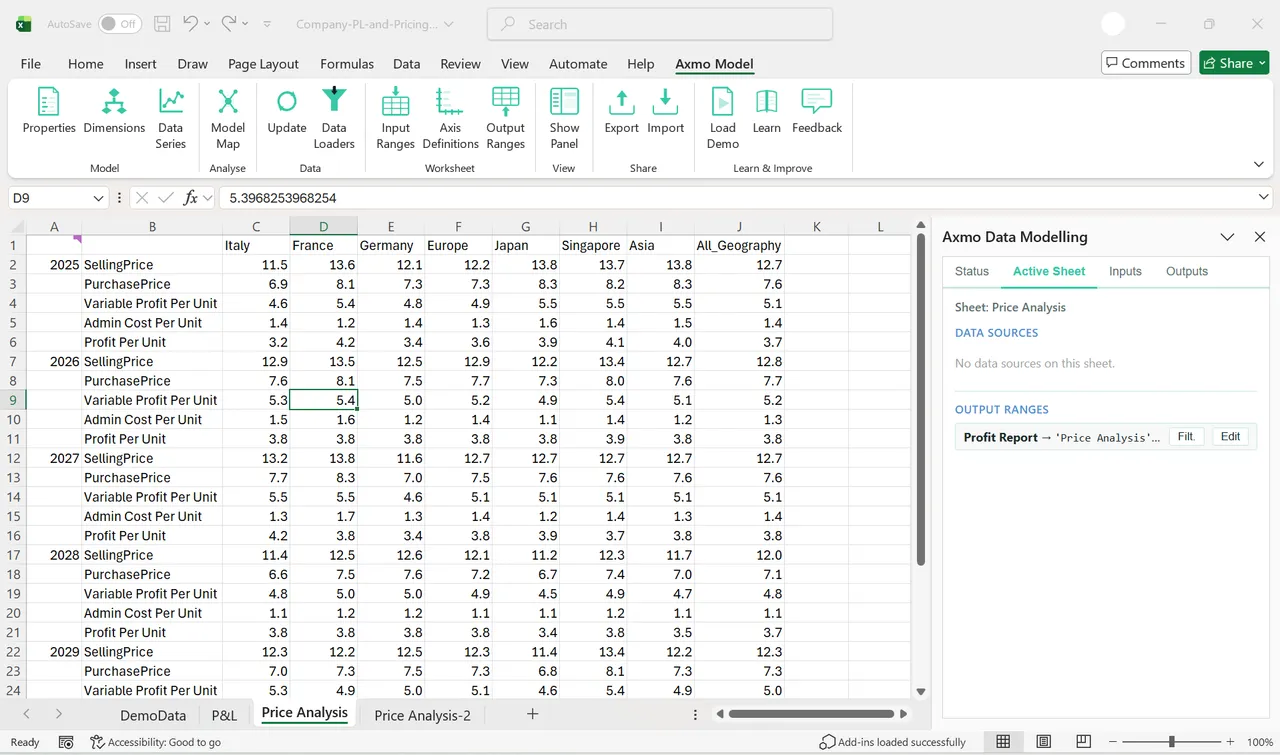Click the Comments button
This screenshot has width=1280, height=755.
[1146, 63]
